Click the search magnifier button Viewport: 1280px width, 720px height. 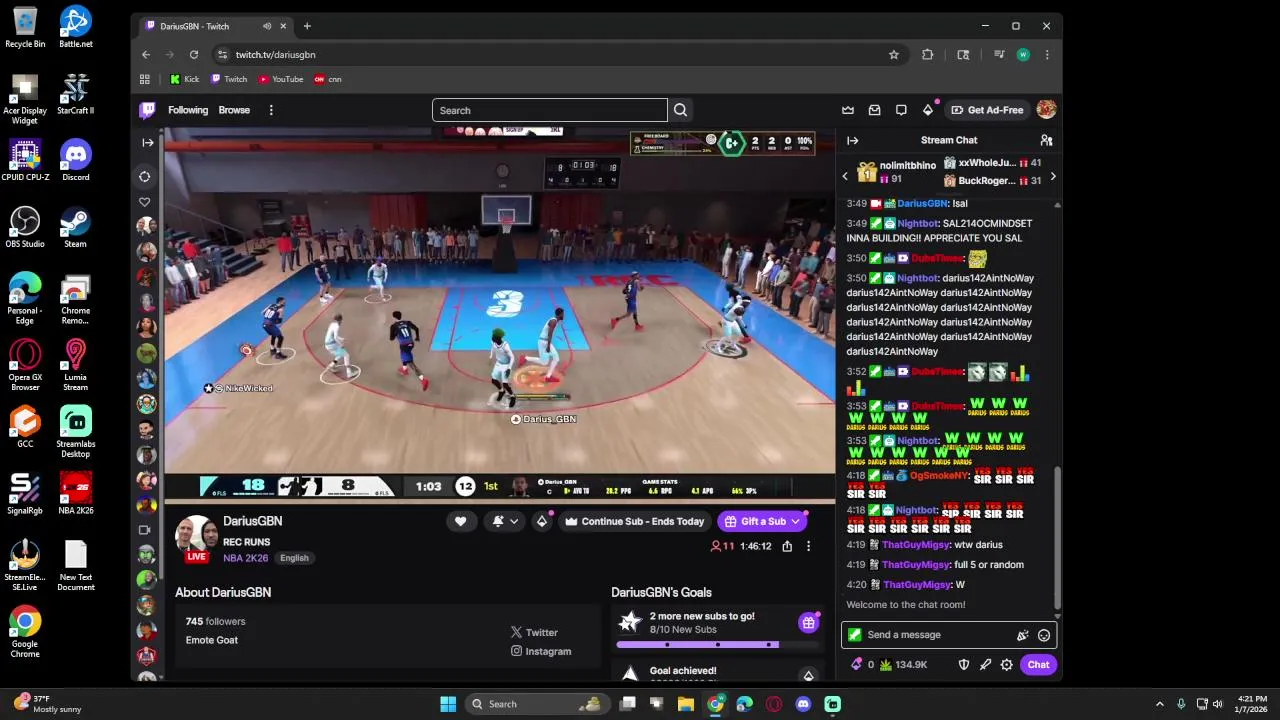pos(680,110)
